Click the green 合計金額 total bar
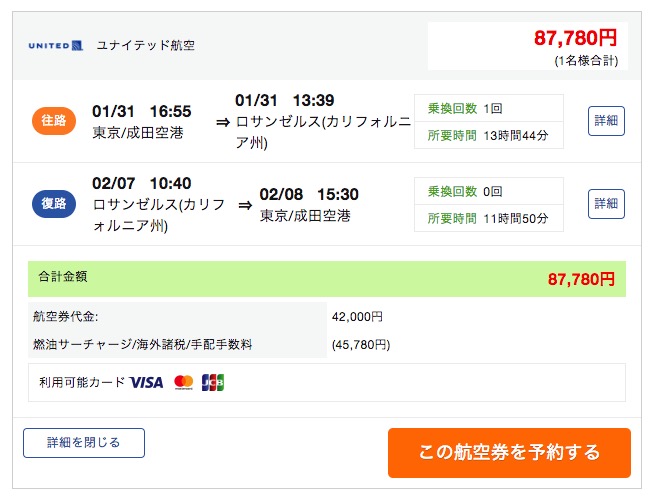The image size is (655, 503). pyautogui.click(x=326, y=279)
